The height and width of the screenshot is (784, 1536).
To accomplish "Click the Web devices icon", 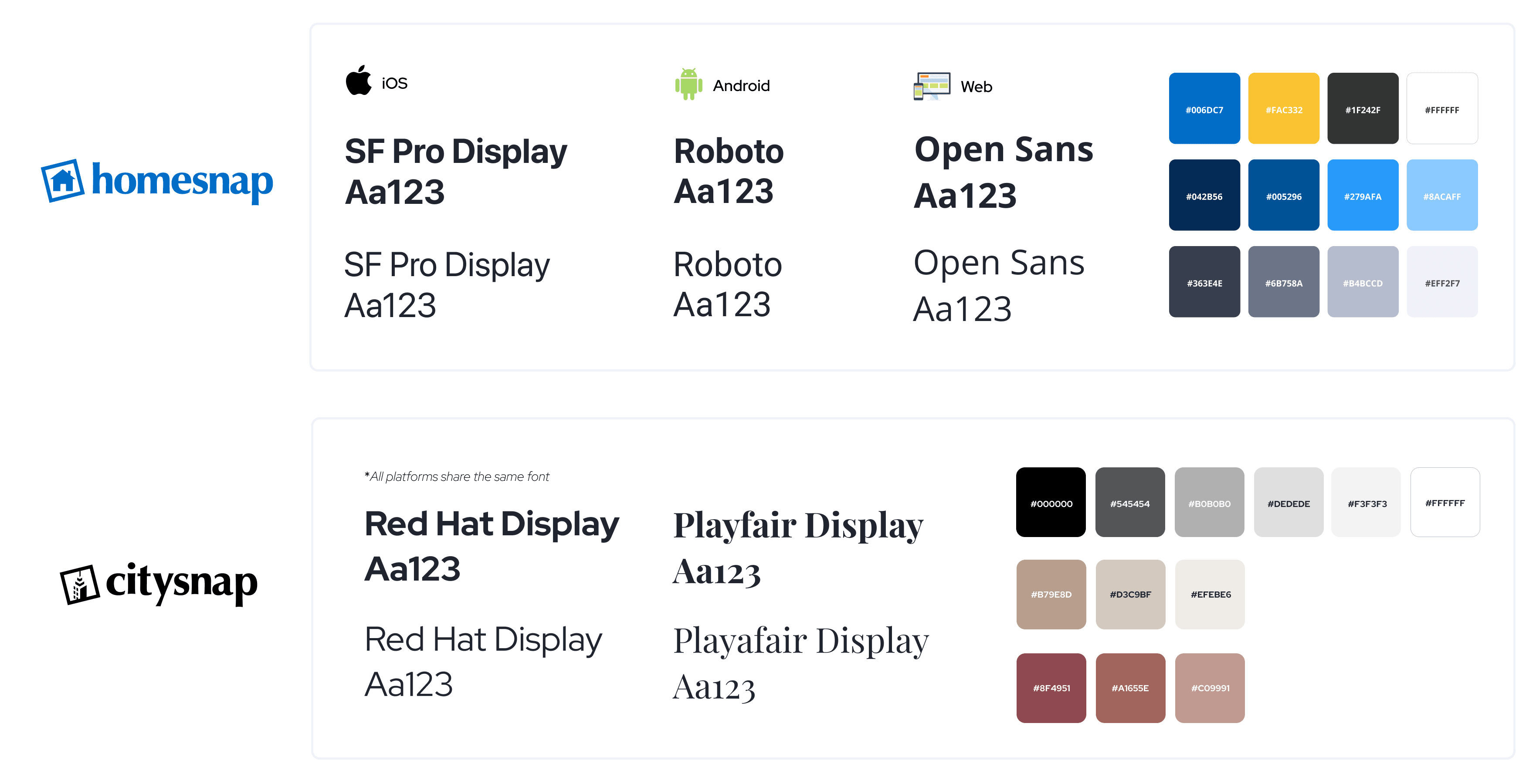I will tap(931, 86).
